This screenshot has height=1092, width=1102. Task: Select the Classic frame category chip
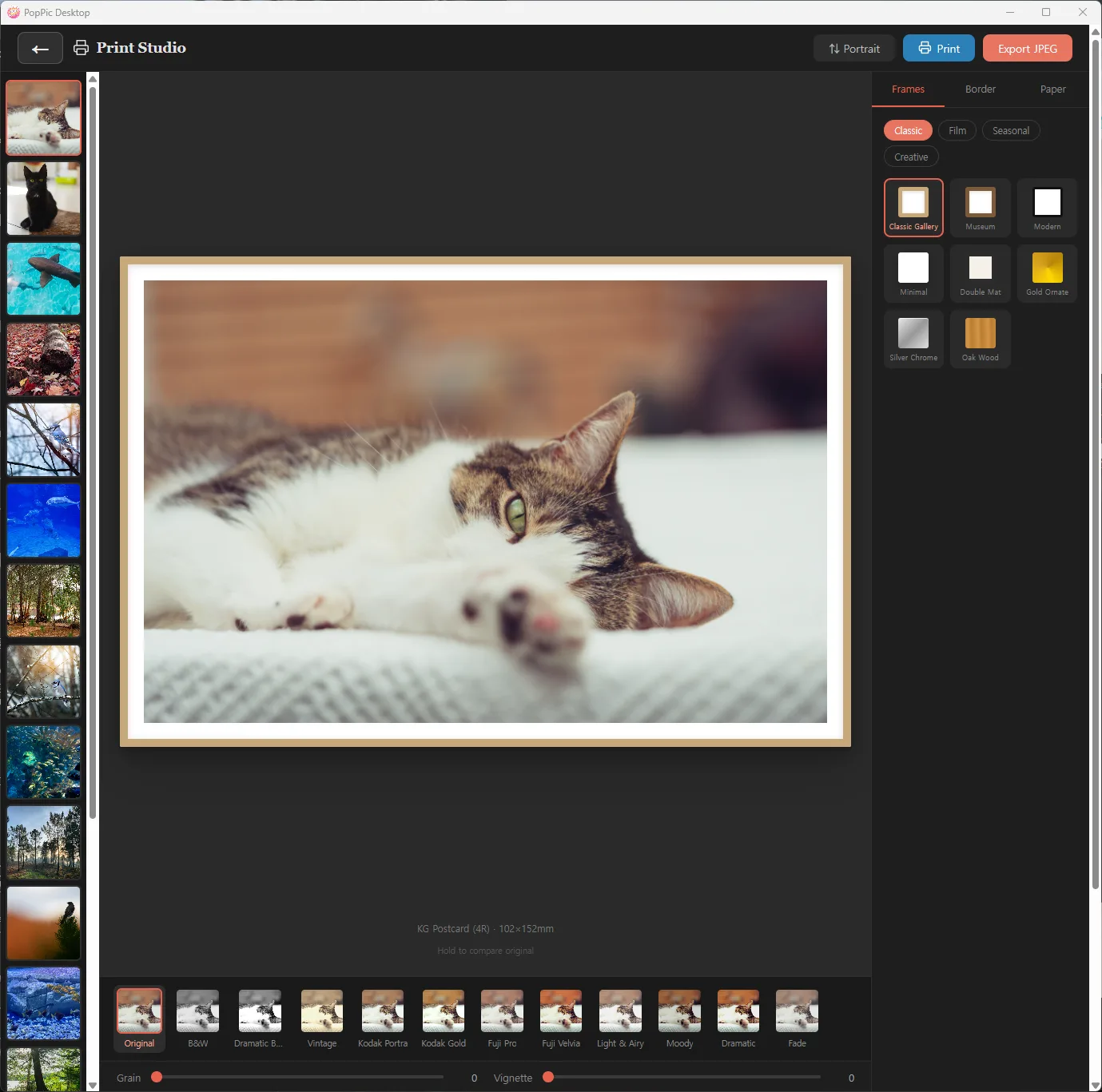(x=908, y=131)
